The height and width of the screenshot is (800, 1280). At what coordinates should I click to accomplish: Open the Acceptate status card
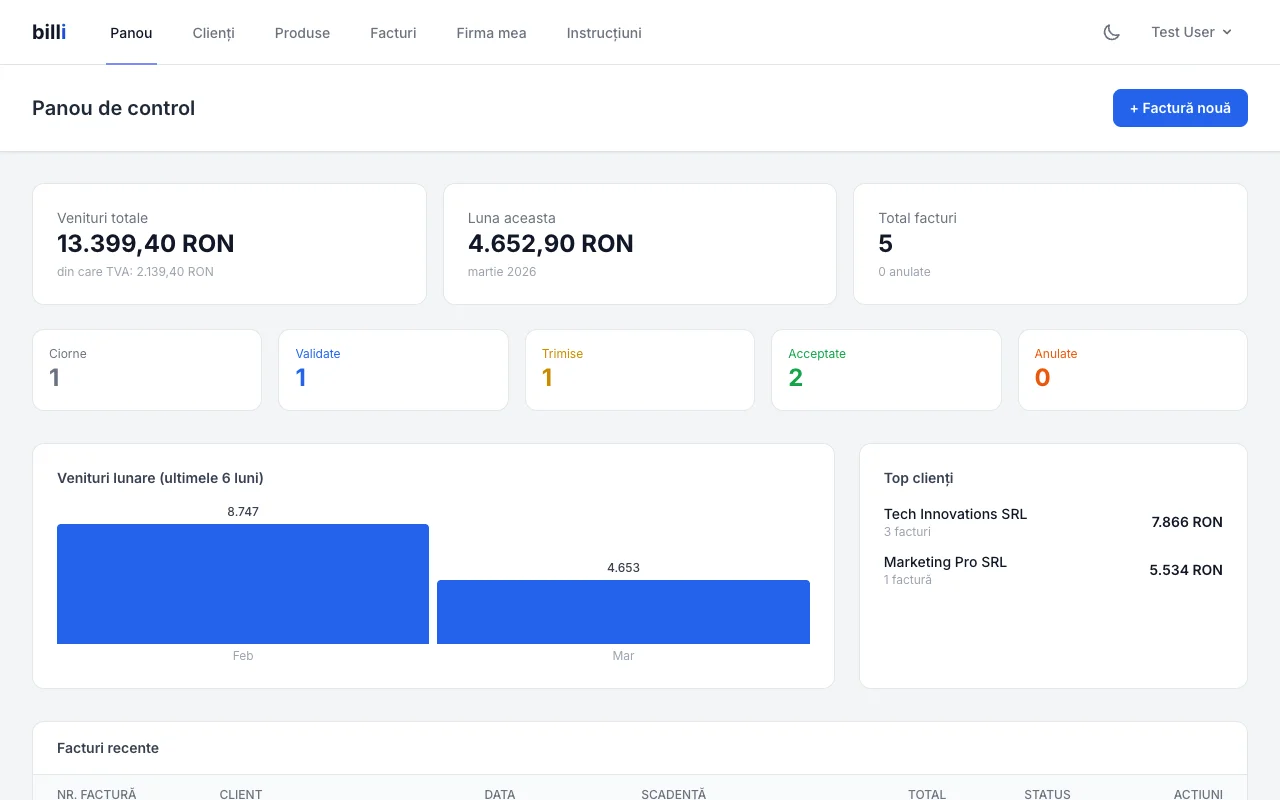886,370
